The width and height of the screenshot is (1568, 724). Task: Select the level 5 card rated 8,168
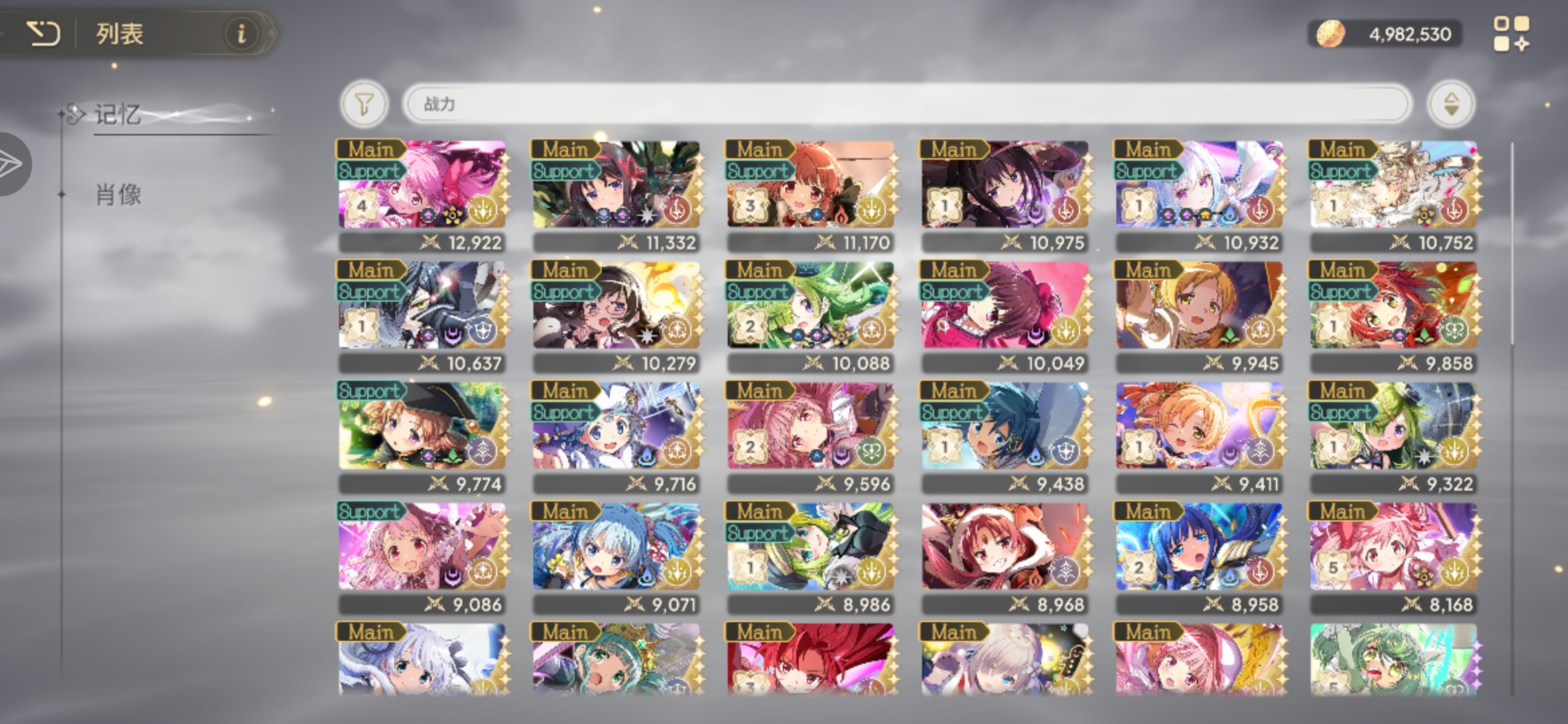pyautogui.click(x=1394, y=558)
